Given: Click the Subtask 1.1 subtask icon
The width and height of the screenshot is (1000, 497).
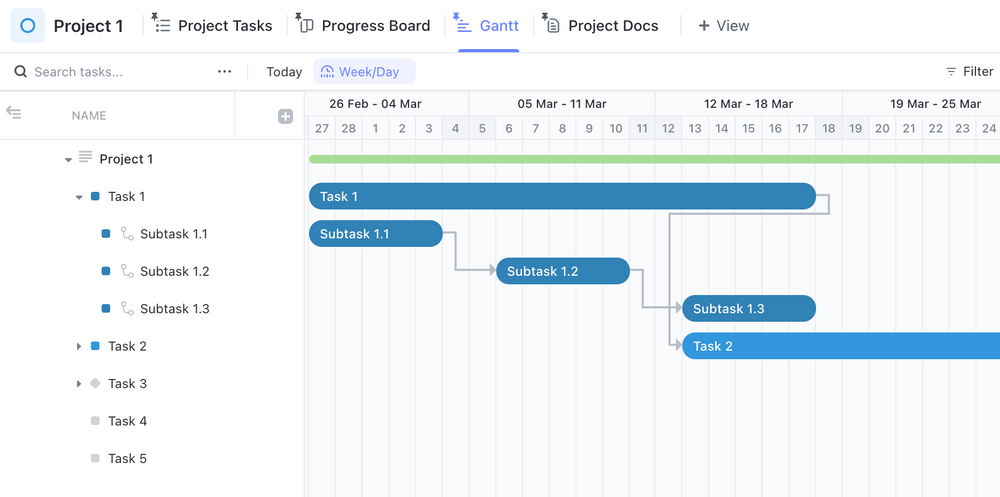Looking at the screenshot, I should 127,234.
